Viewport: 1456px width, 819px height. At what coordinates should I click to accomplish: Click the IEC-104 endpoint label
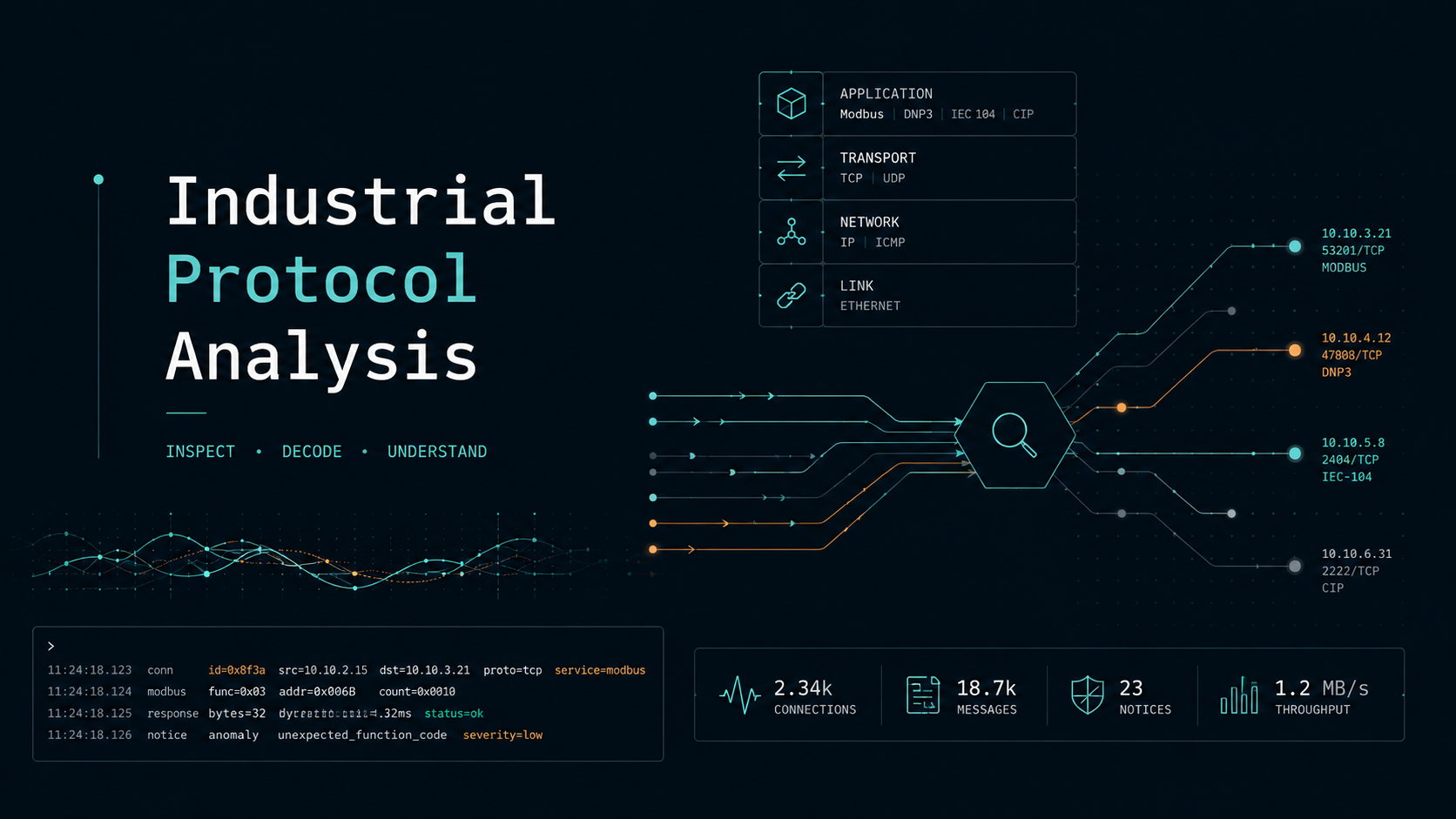coord(1346,477)
